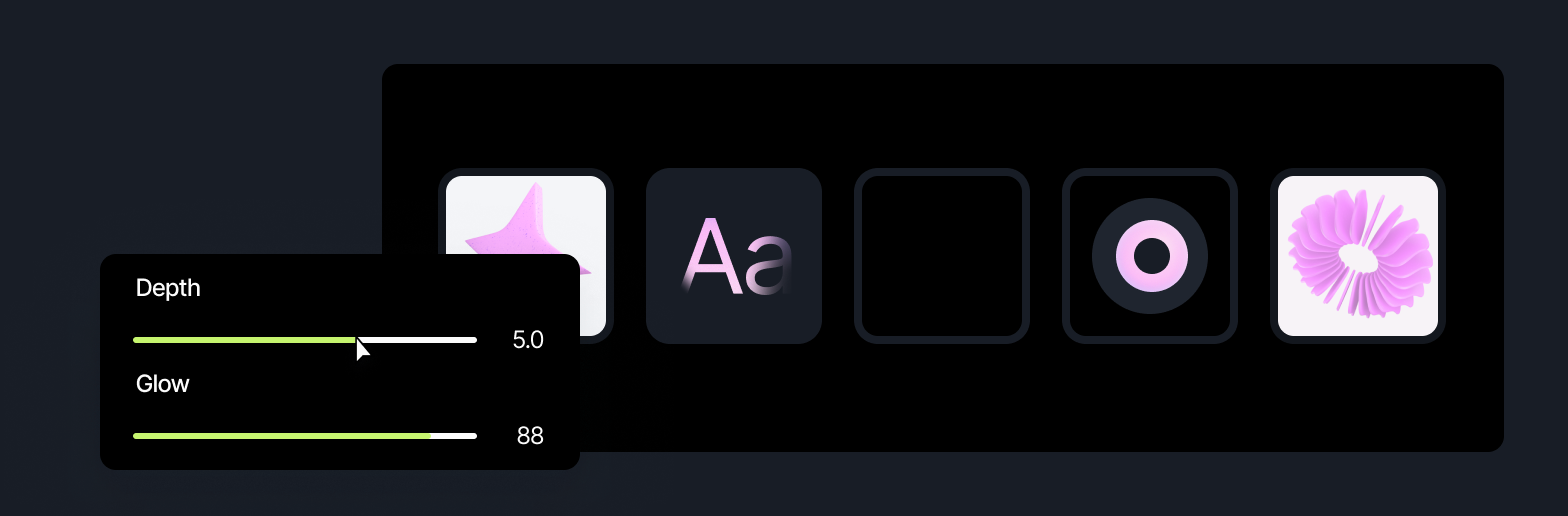Click the top point of the pink star
1568x516 pixels.
(x=538, y=188)
